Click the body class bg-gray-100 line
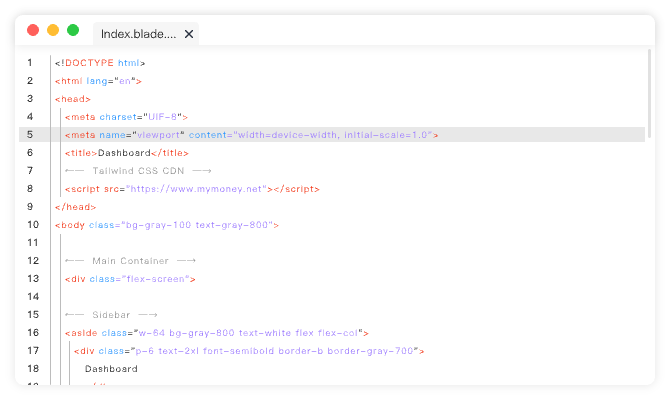Image resolution: width=670 pixels, height=400 pixels. tap(167, 225)
